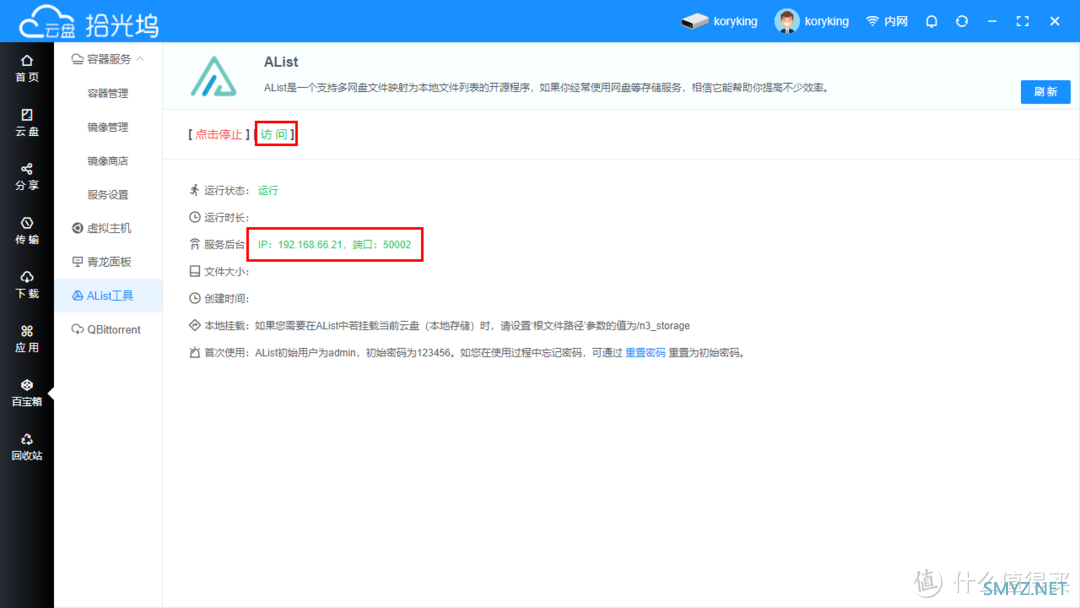Click the AList title heading
Image resolution: width=1080 pixels, height=608 pixels.
tap(281, 62)
